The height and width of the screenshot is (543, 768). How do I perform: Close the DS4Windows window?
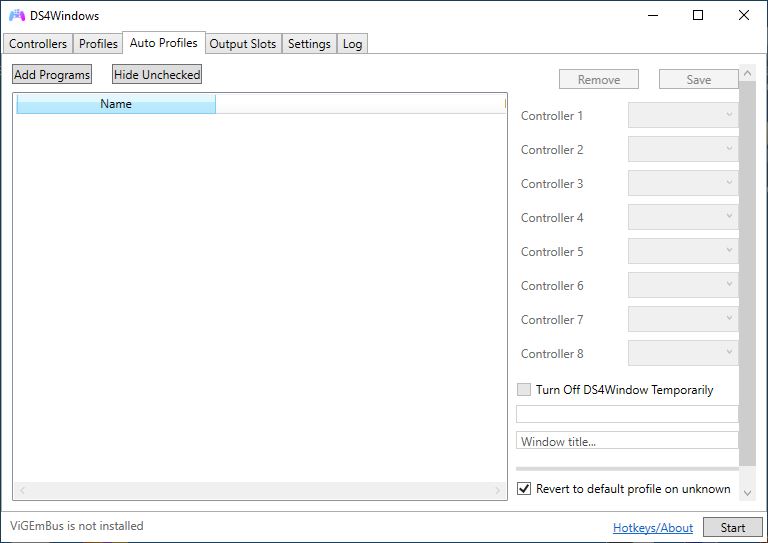[744, 16]
